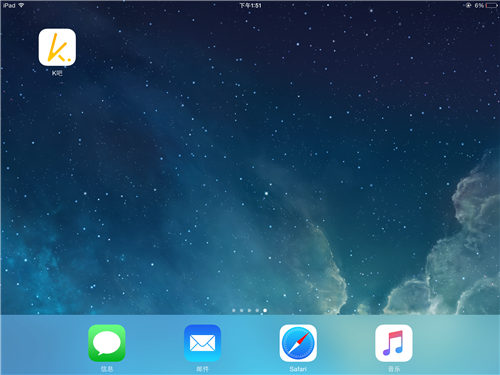Launch the green Messages app in dock
This screenshot has height=375, width=500.
[x=107, y=343]
